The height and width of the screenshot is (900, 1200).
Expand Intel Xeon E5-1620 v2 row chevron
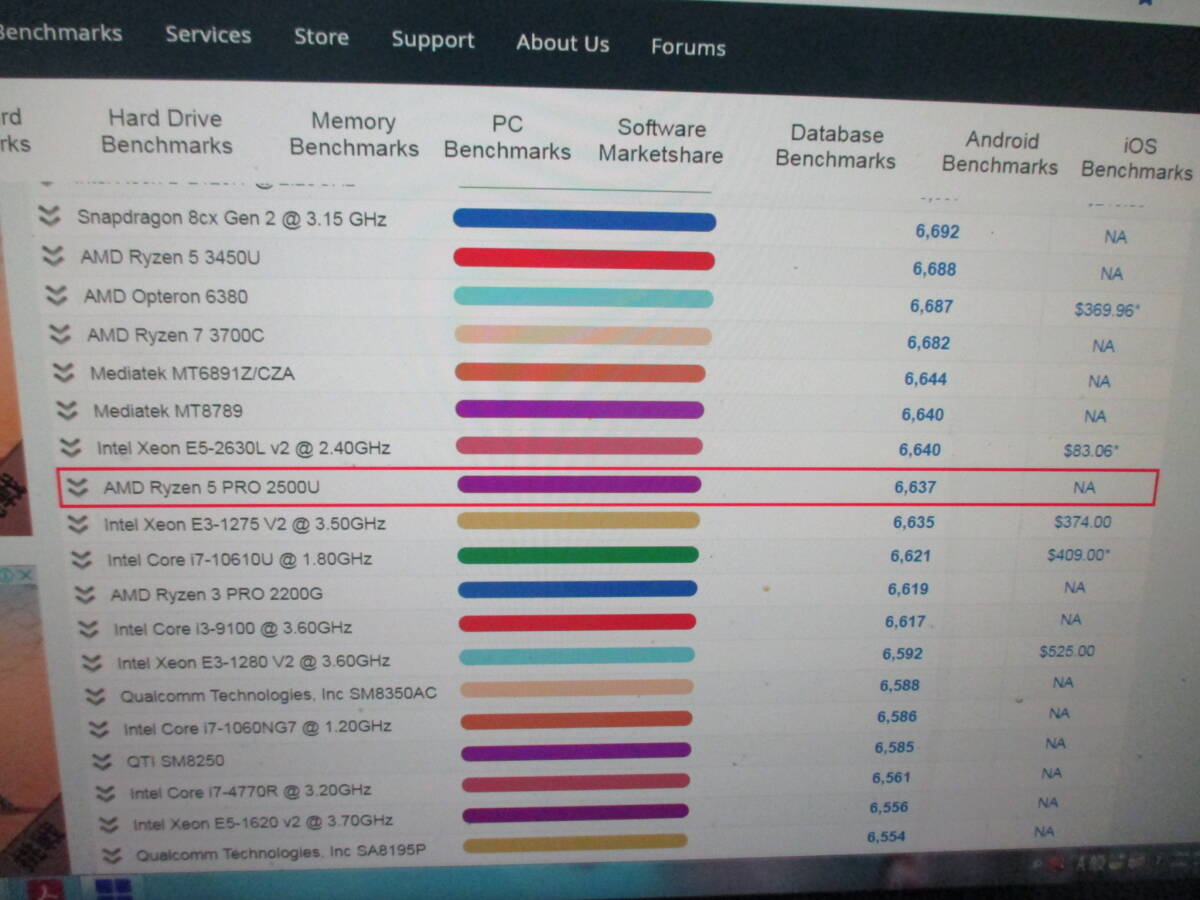[108, 825]
